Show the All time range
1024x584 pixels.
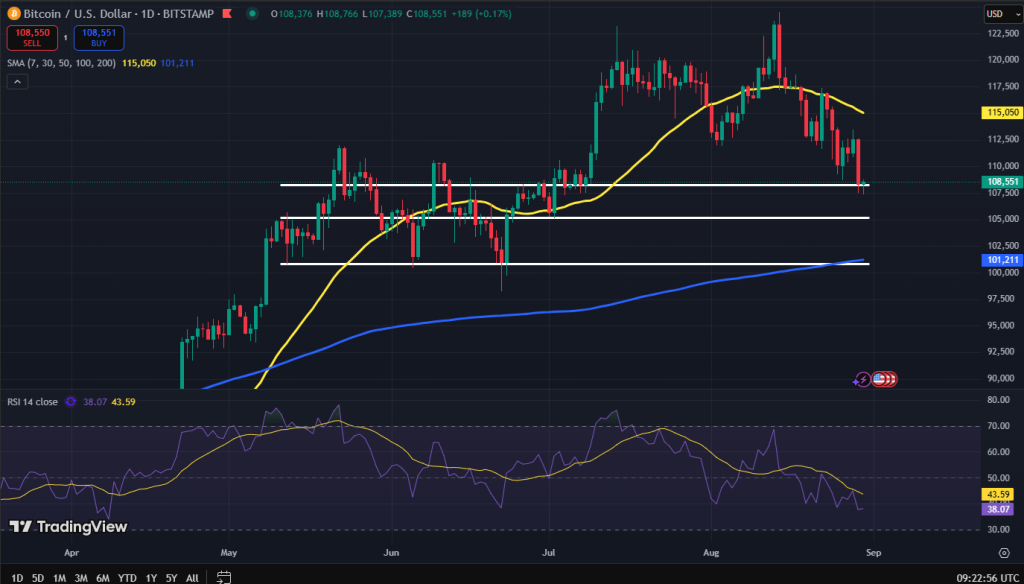pos(192,577)
